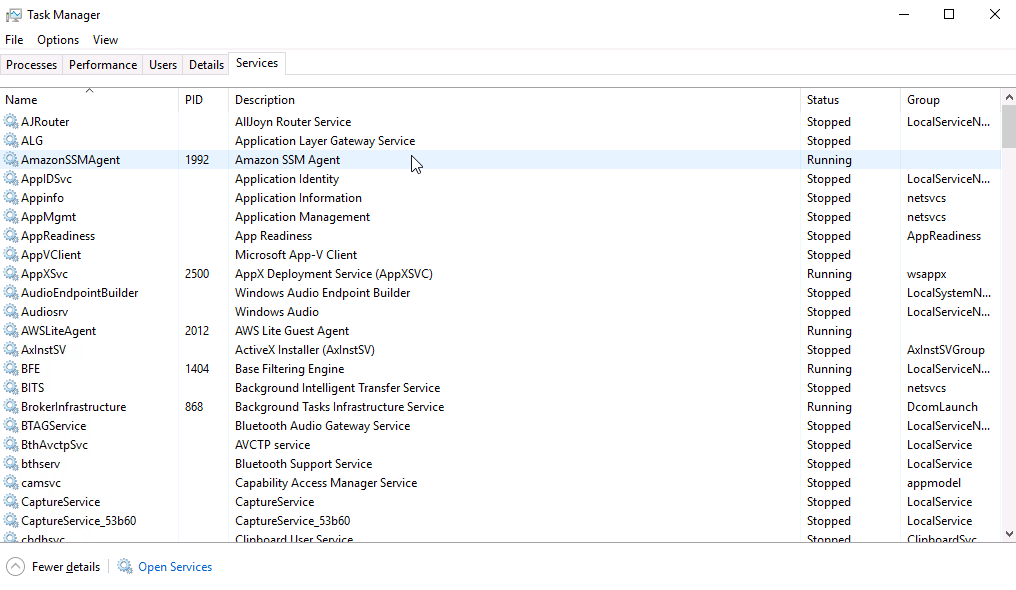Switch to the Users tab
Screen dimensions: 1016x590
tap(163, 65)
